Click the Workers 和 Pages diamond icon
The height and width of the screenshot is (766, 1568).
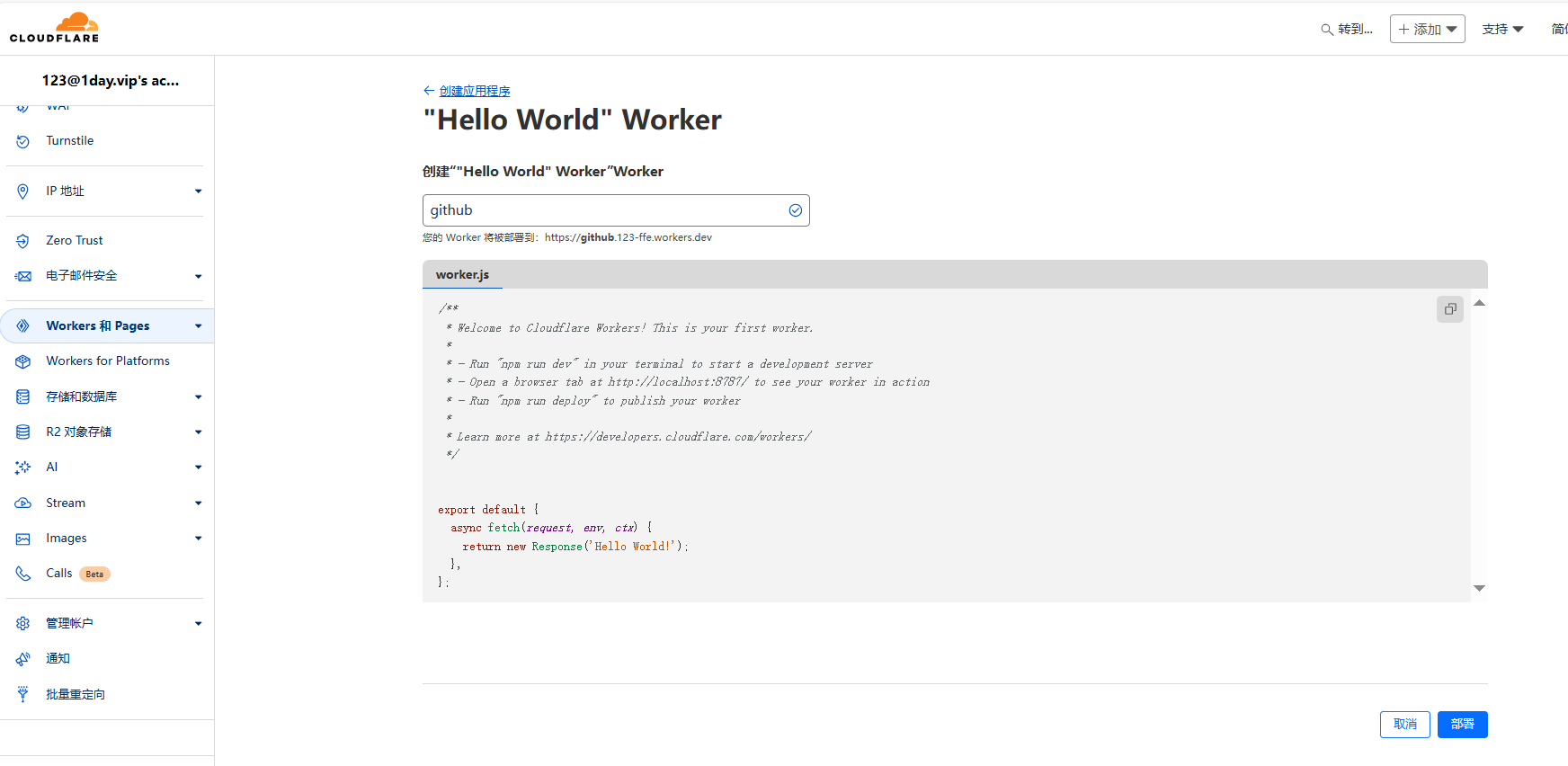point(23,326)
